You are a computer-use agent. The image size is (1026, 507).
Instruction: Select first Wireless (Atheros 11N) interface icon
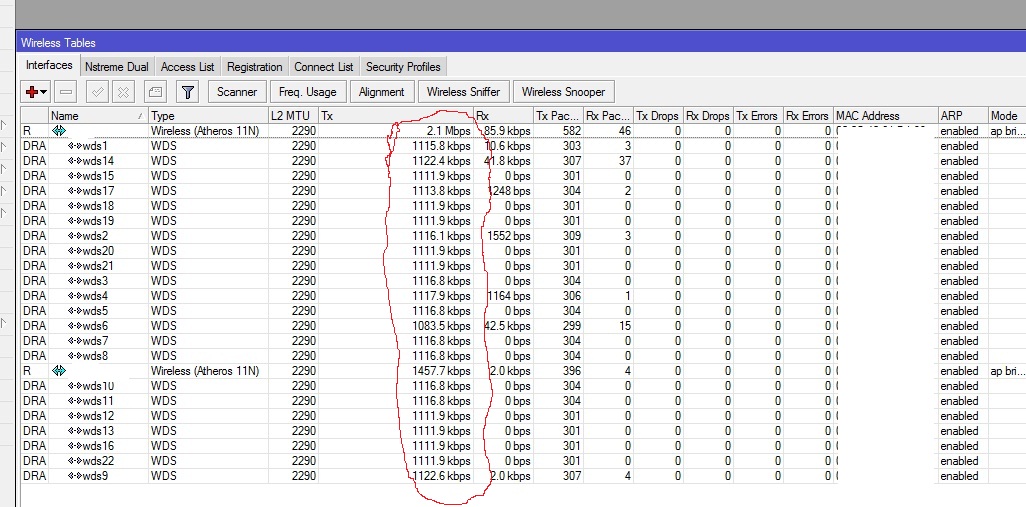(59, 131)
